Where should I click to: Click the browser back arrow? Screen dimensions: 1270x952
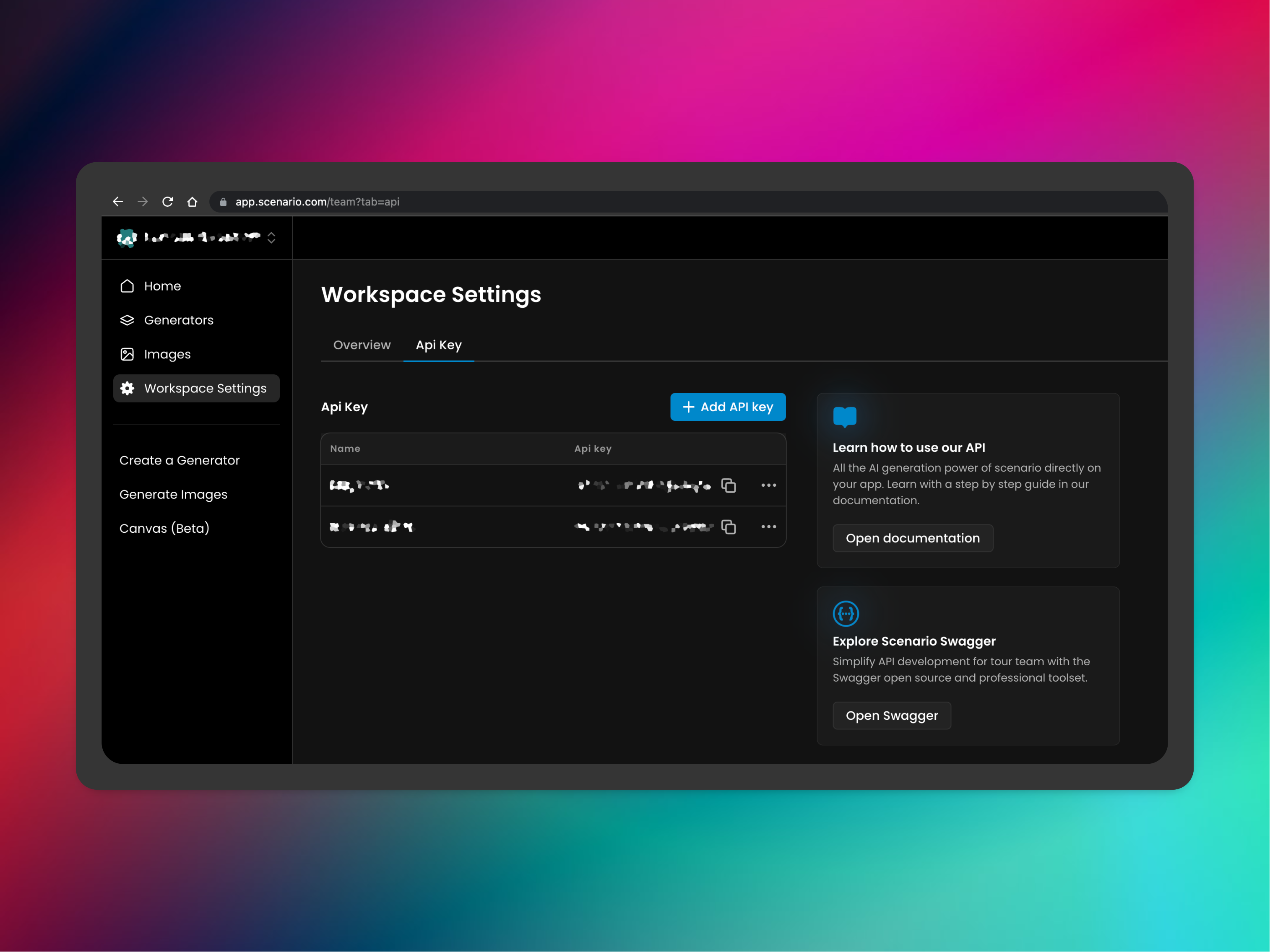pyautogui.click(x=118, y=201)
